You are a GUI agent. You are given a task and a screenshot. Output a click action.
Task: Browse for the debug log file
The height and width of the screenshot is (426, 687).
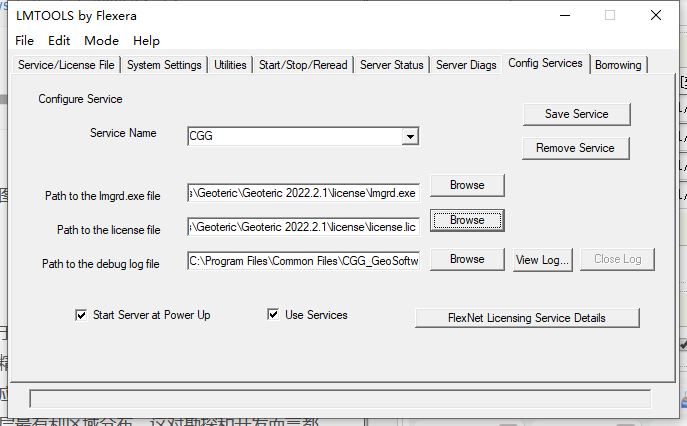pos(467,259)
